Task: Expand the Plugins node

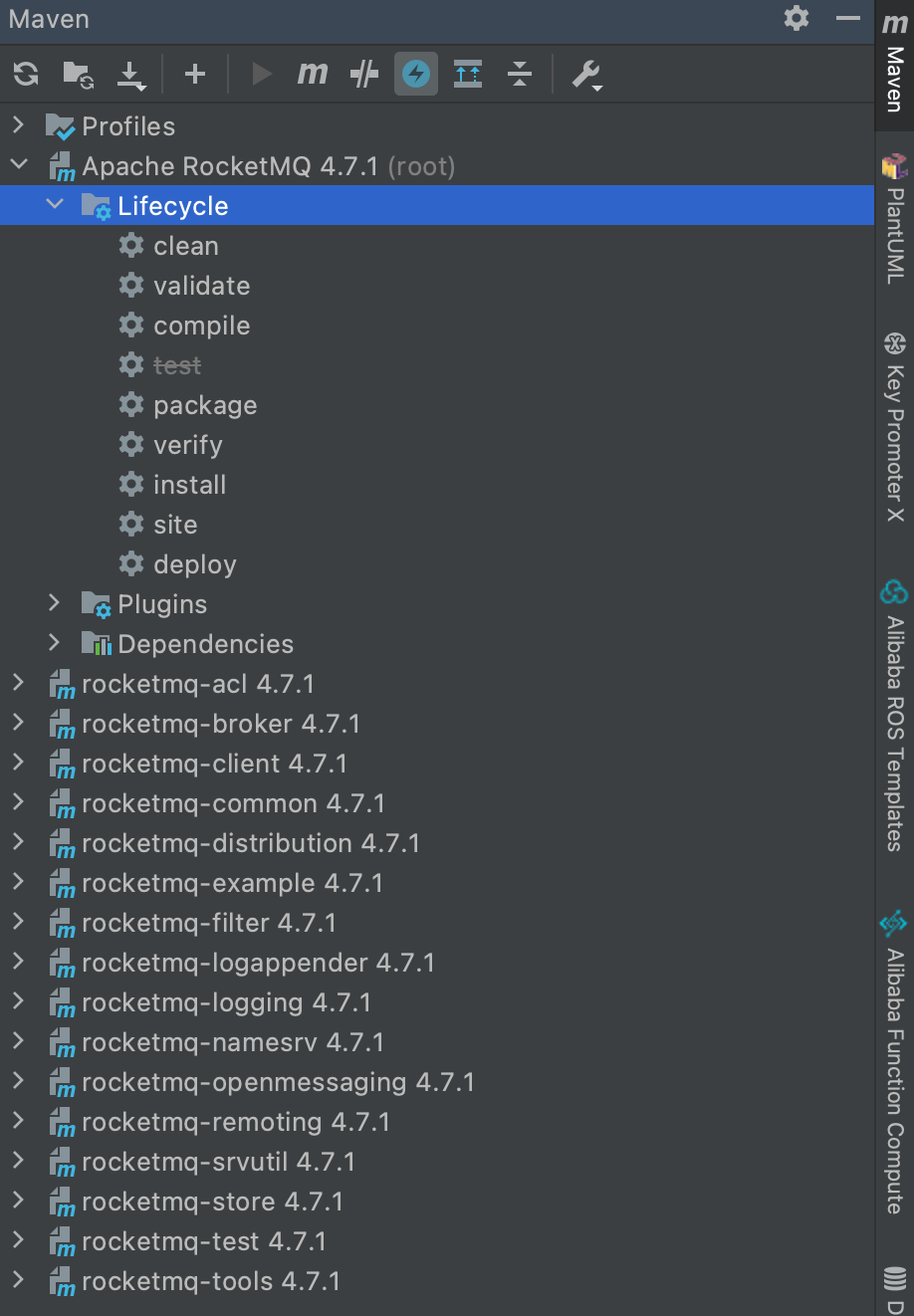Action: pyautogui.click(x=55, y=602)
